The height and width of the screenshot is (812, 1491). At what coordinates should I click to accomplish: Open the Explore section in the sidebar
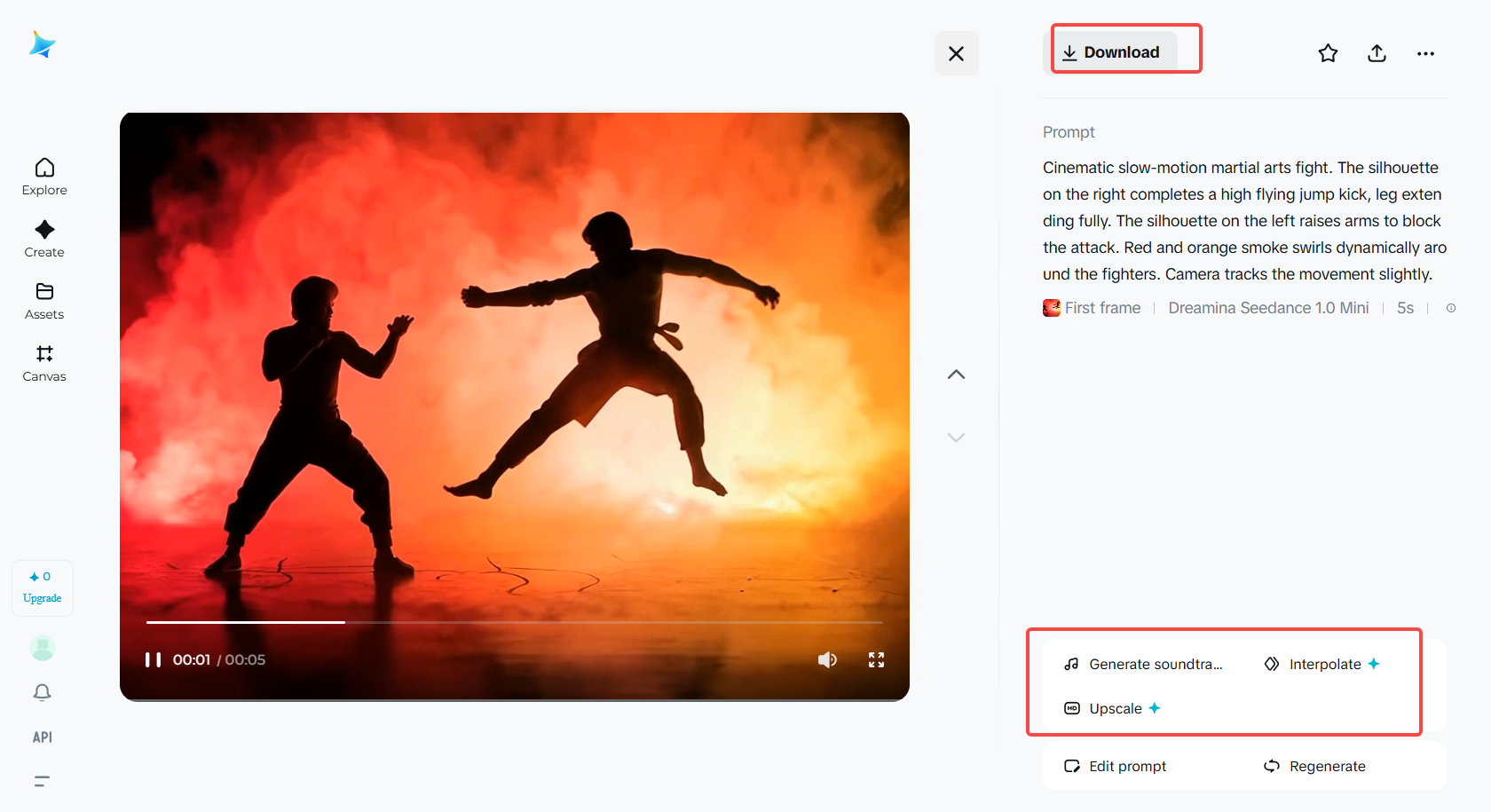pos(43,177)
